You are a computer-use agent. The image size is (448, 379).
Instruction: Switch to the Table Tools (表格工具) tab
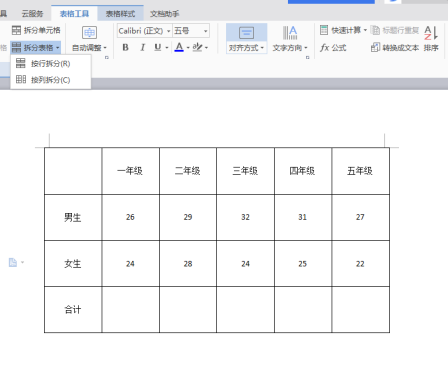[74, 14]
